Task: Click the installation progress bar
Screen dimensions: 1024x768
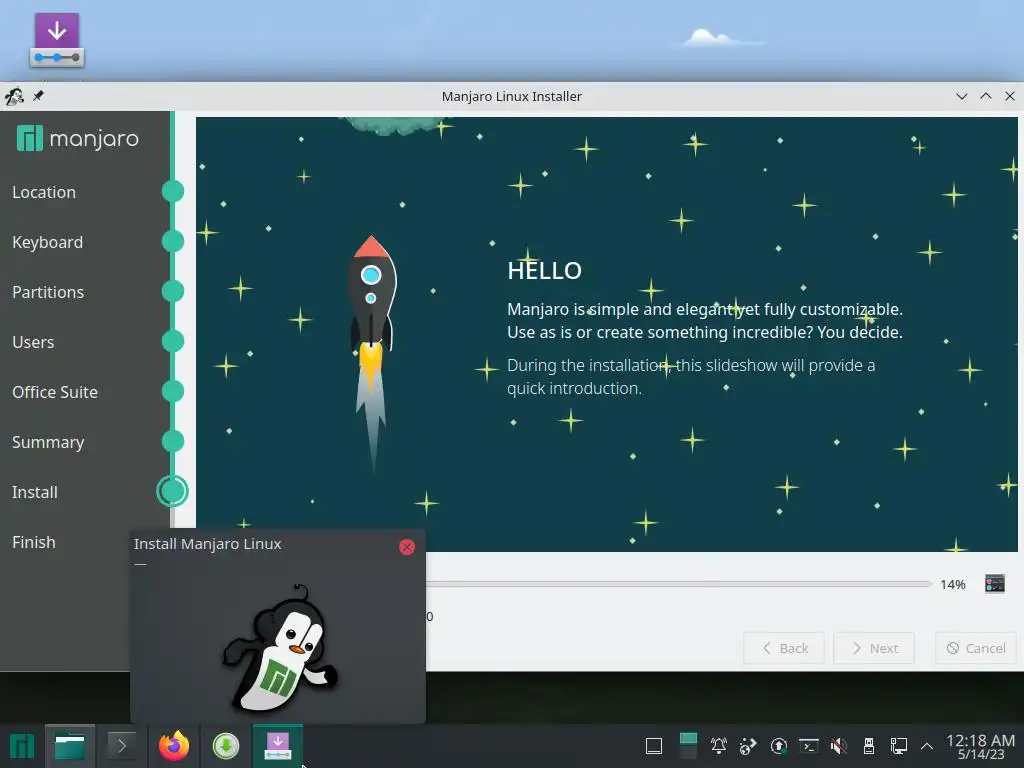Action: coord(679,584)
